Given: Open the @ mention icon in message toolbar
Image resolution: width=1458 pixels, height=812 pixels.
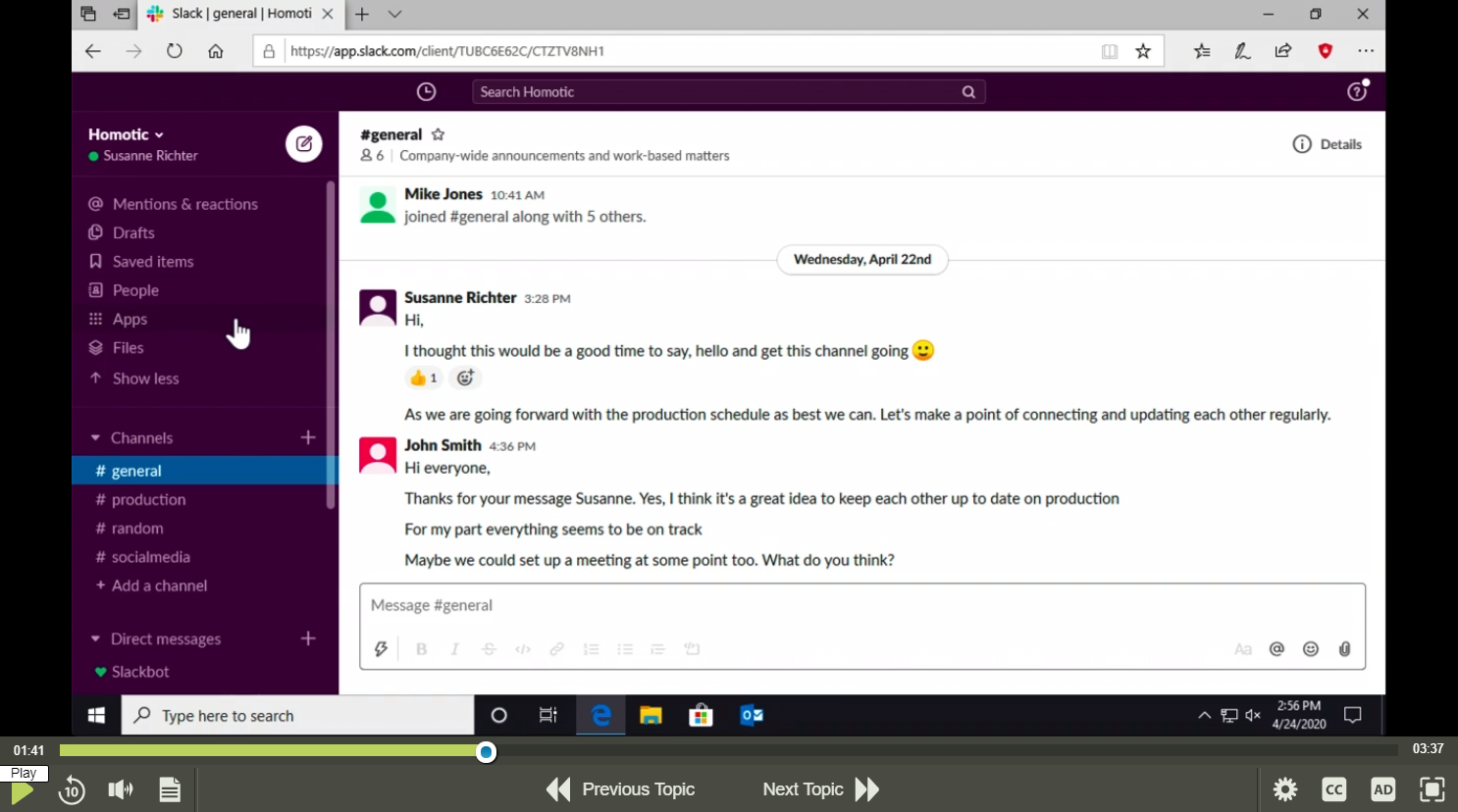Looking at the screenshot, I should click(1276, 648).
